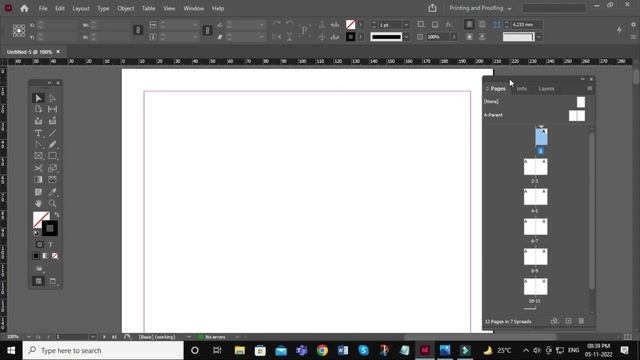Open Pages panel options menu
Viewport: 640px width, 360px height.
[x=589, y=88]
